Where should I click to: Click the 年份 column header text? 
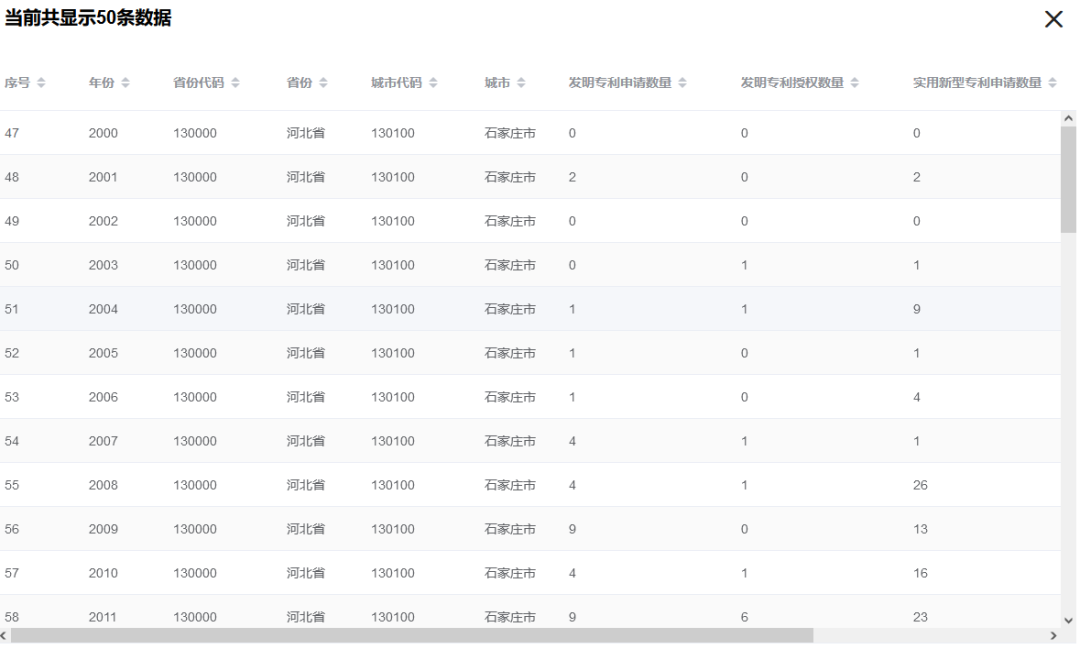(101, 83)
